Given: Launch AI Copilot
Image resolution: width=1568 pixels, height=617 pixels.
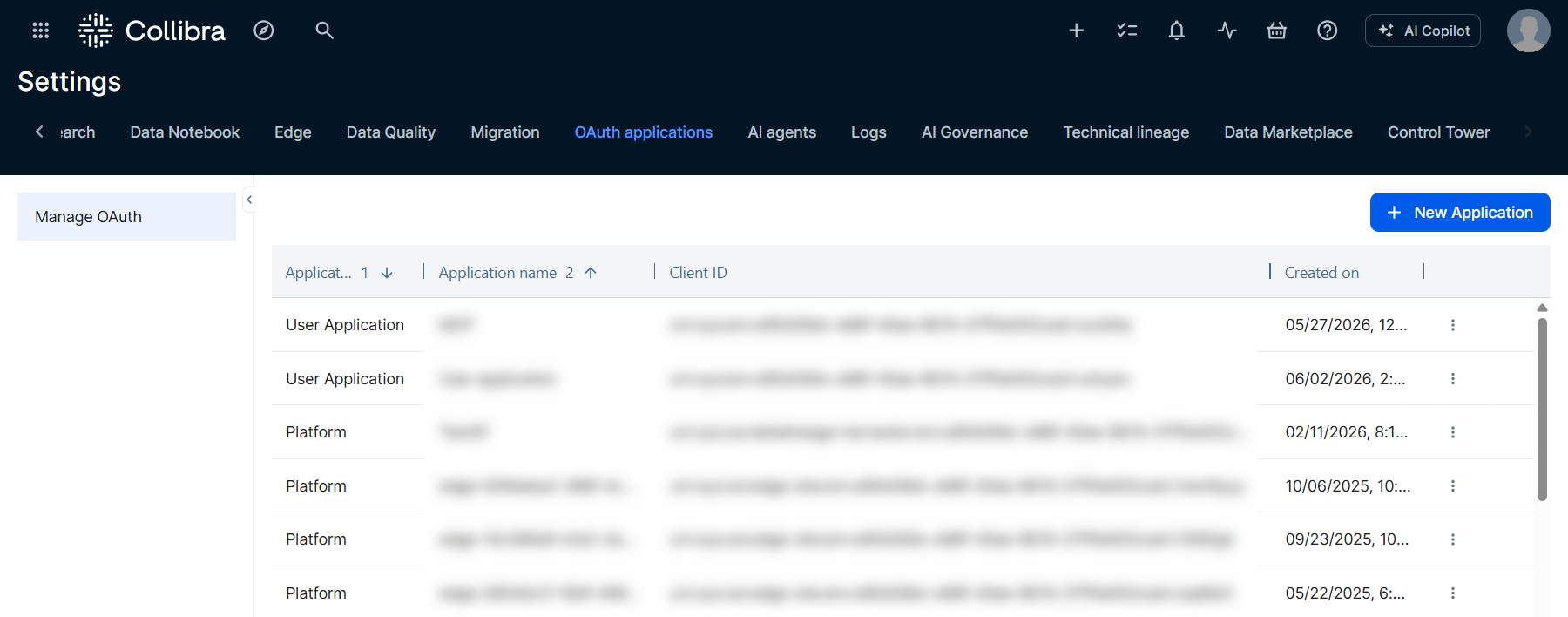Looking at the screenshot, I should pyautogui.click(x=1423, y=31).
